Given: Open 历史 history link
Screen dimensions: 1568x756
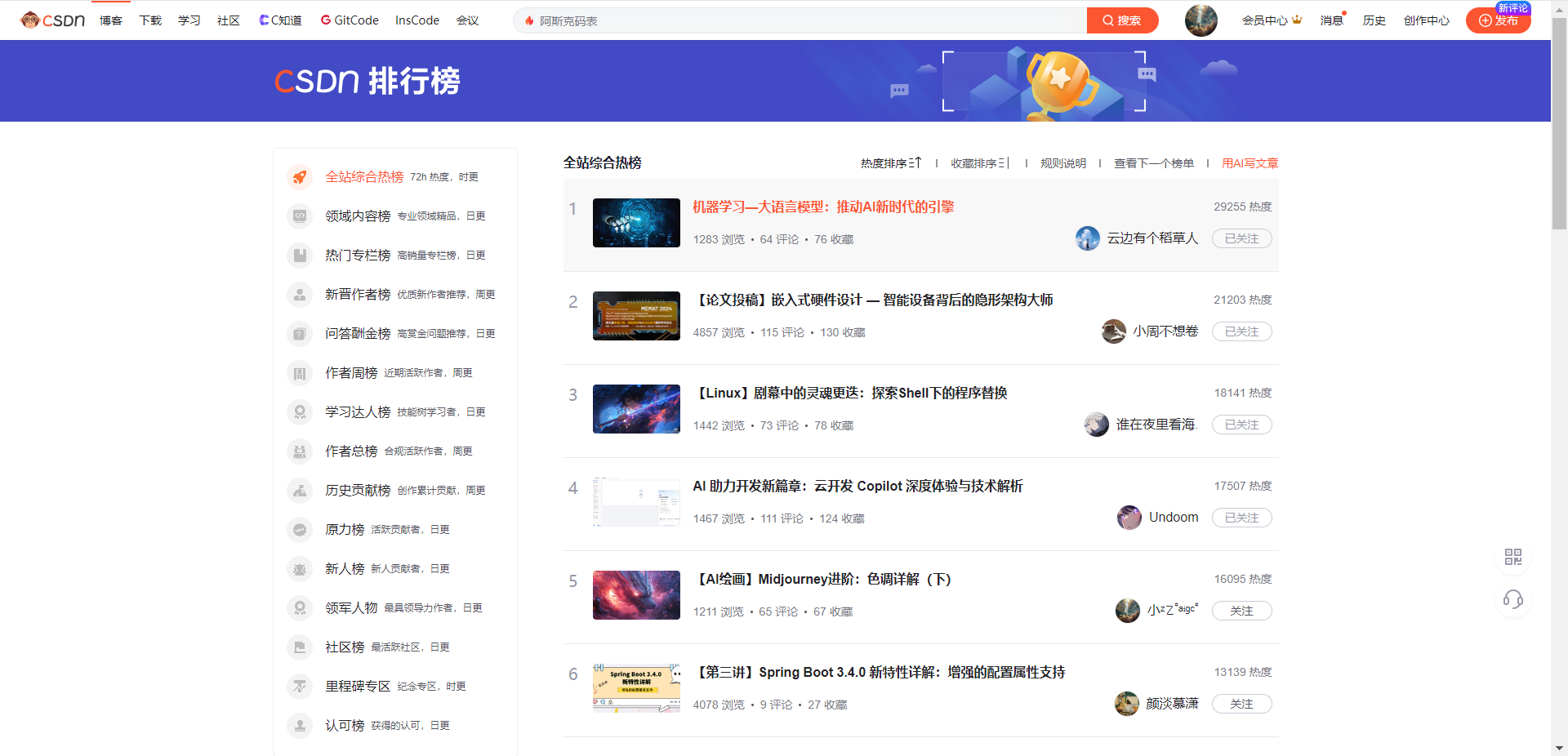Looking at the screenshot, I should click(x=1374, y=20).
